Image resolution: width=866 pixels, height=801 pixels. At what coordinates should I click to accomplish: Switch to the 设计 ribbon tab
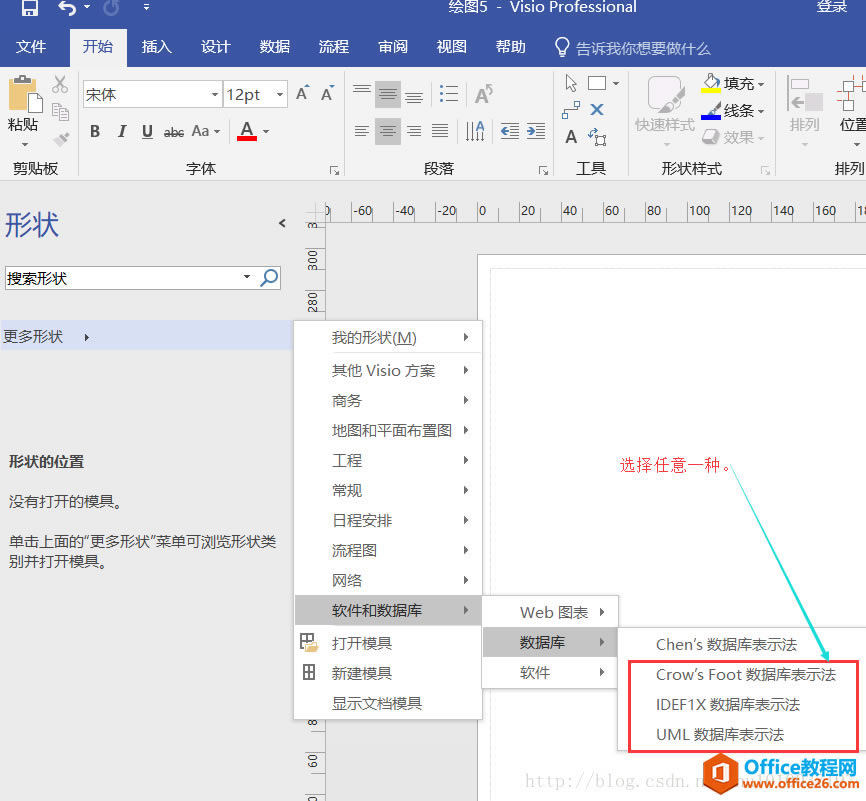[215, 47]
